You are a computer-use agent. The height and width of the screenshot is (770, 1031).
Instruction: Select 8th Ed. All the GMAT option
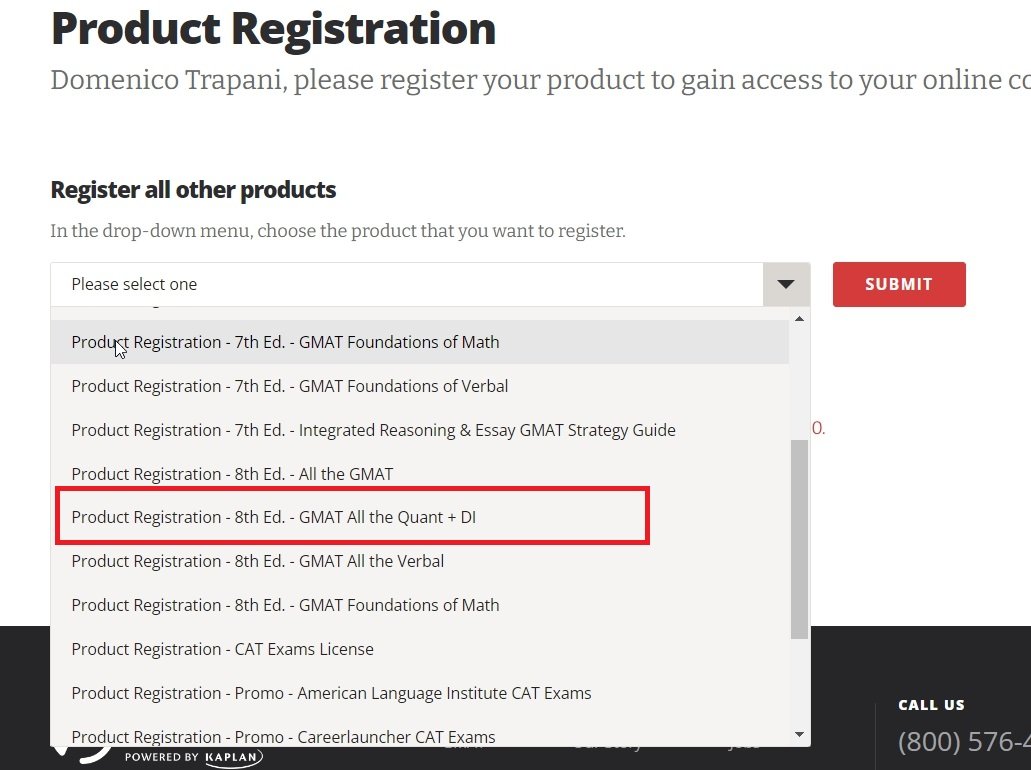[232, 474]
